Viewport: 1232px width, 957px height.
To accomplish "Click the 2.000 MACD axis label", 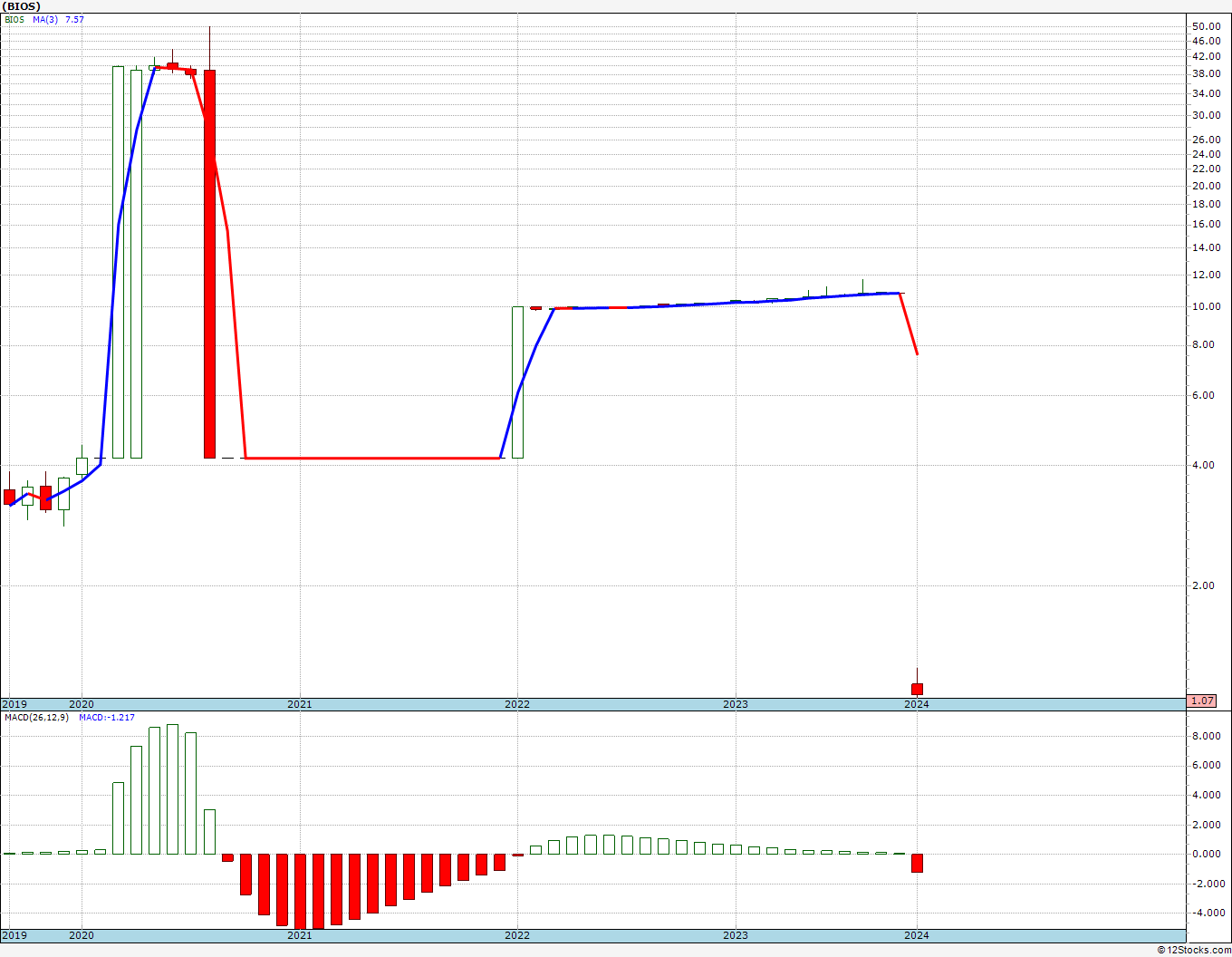I will pos(1208,825).
